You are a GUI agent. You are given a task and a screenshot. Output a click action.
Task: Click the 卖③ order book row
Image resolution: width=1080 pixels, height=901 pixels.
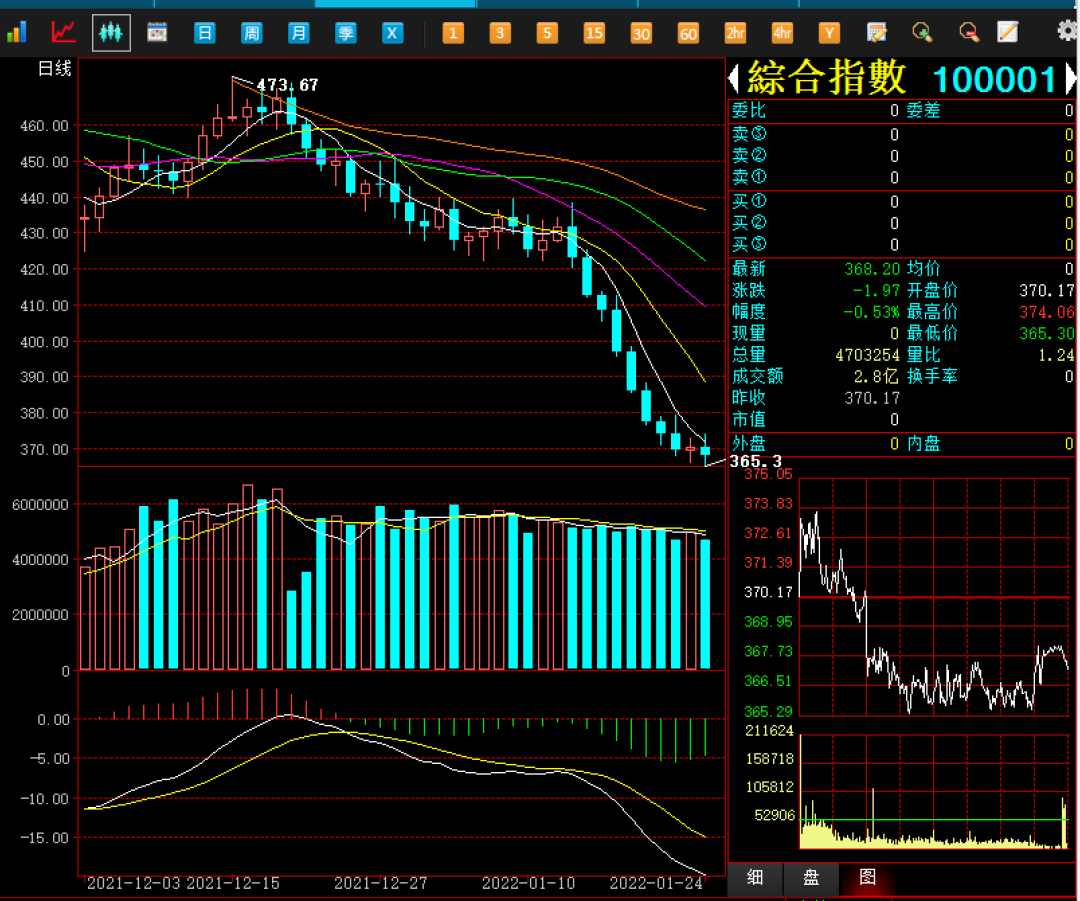902,134
